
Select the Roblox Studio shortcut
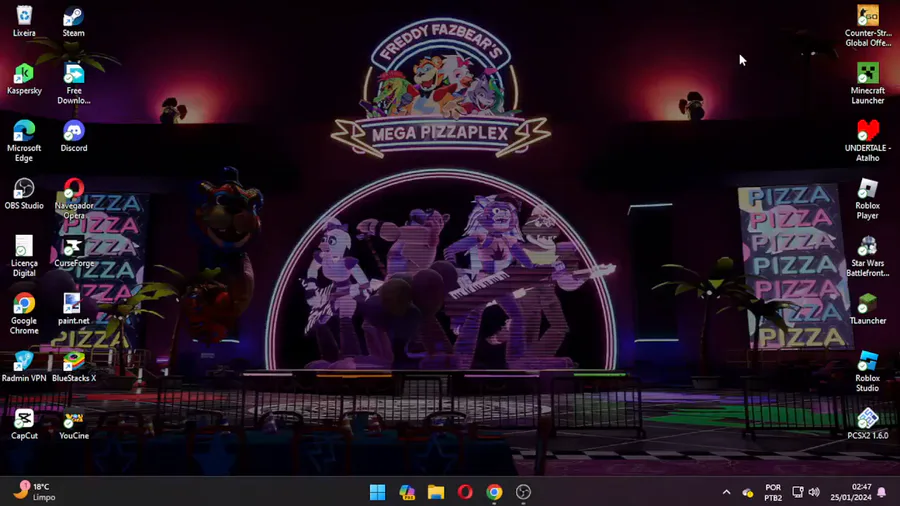coord(868,371)
